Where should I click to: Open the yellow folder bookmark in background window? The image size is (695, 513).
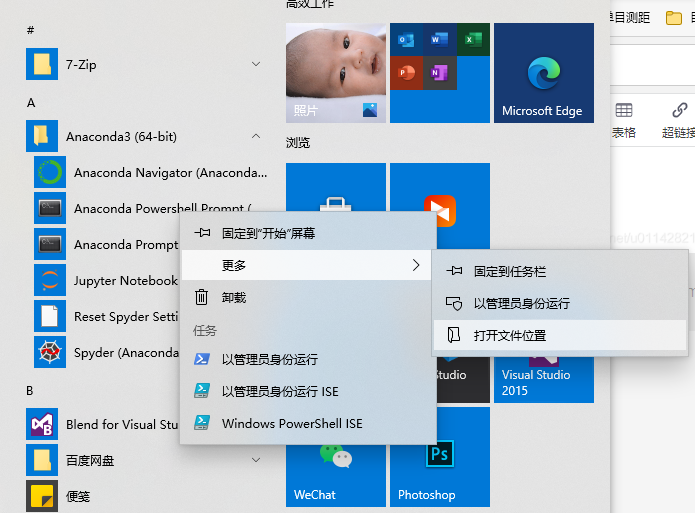coord(674,18)
